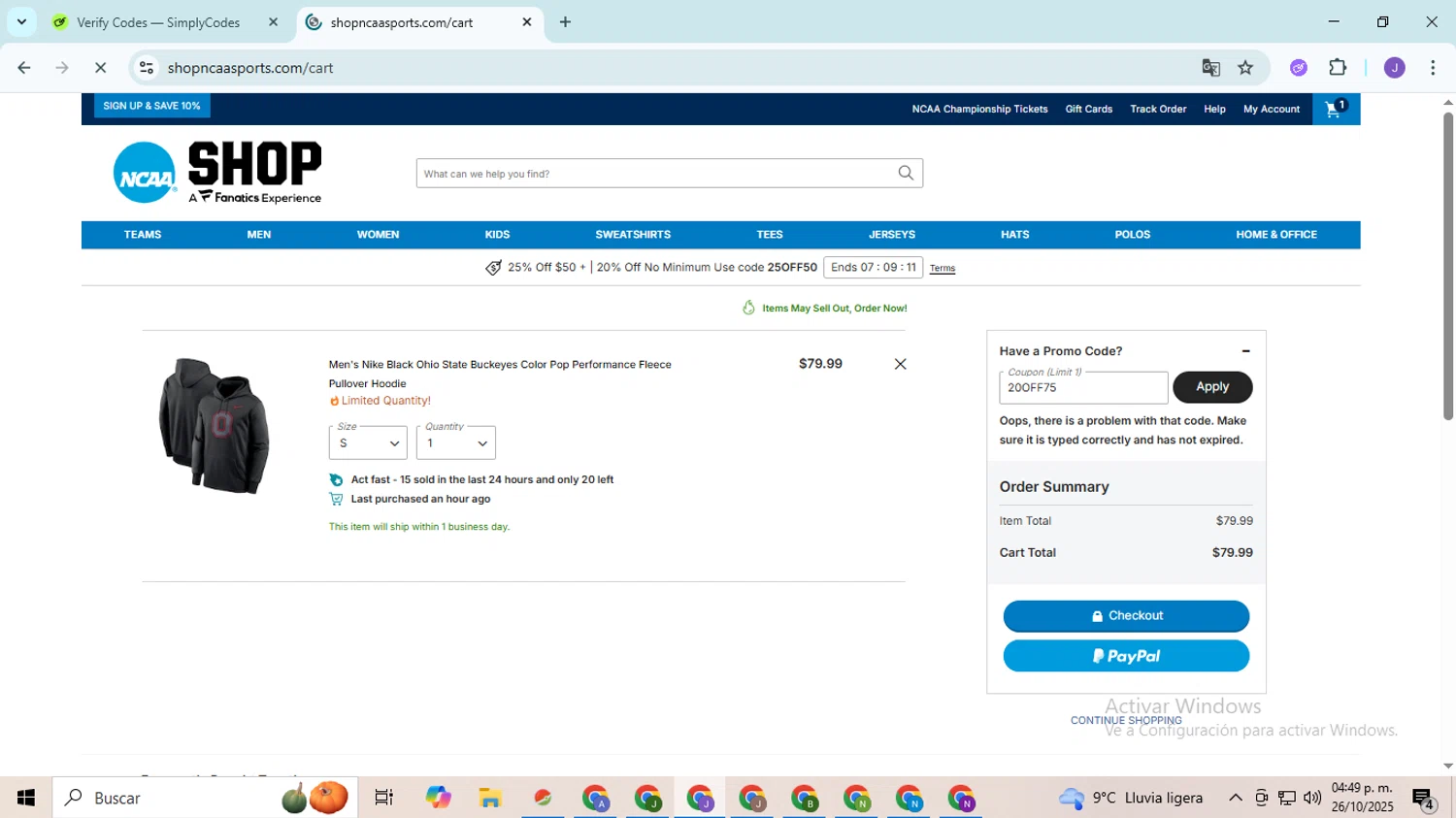This screenshot has height=818, width=1456.
Task: Go forward with the forward arrow
Action: [62, 68]
